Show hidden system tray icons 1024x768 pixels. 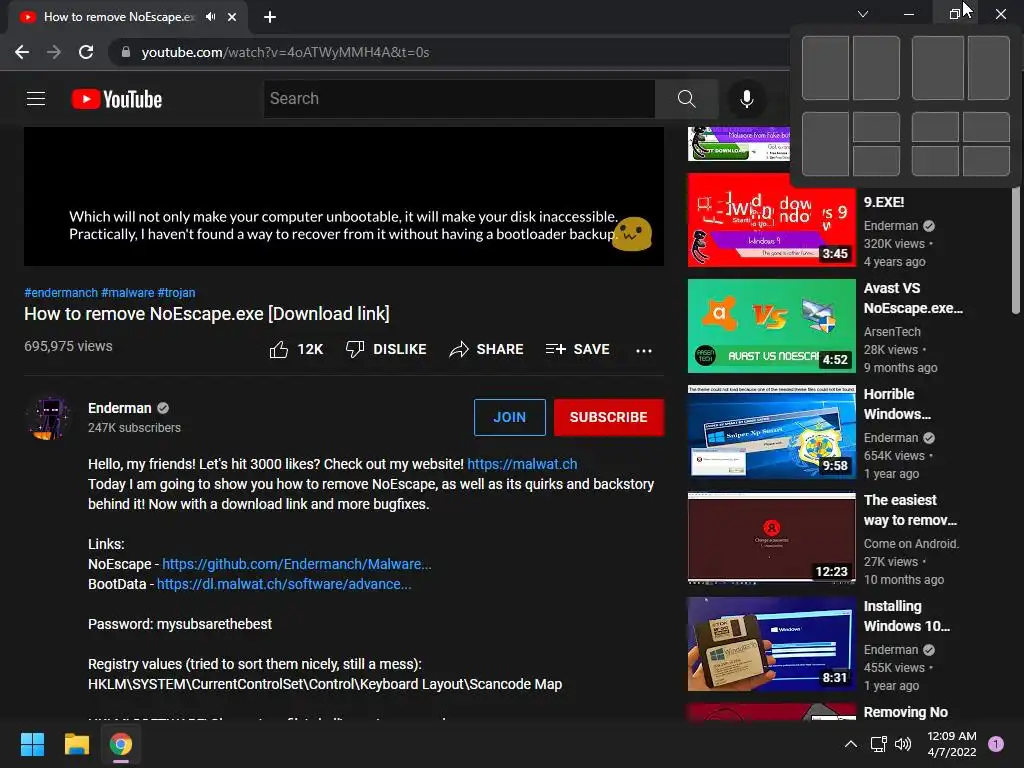coord(851,744)
